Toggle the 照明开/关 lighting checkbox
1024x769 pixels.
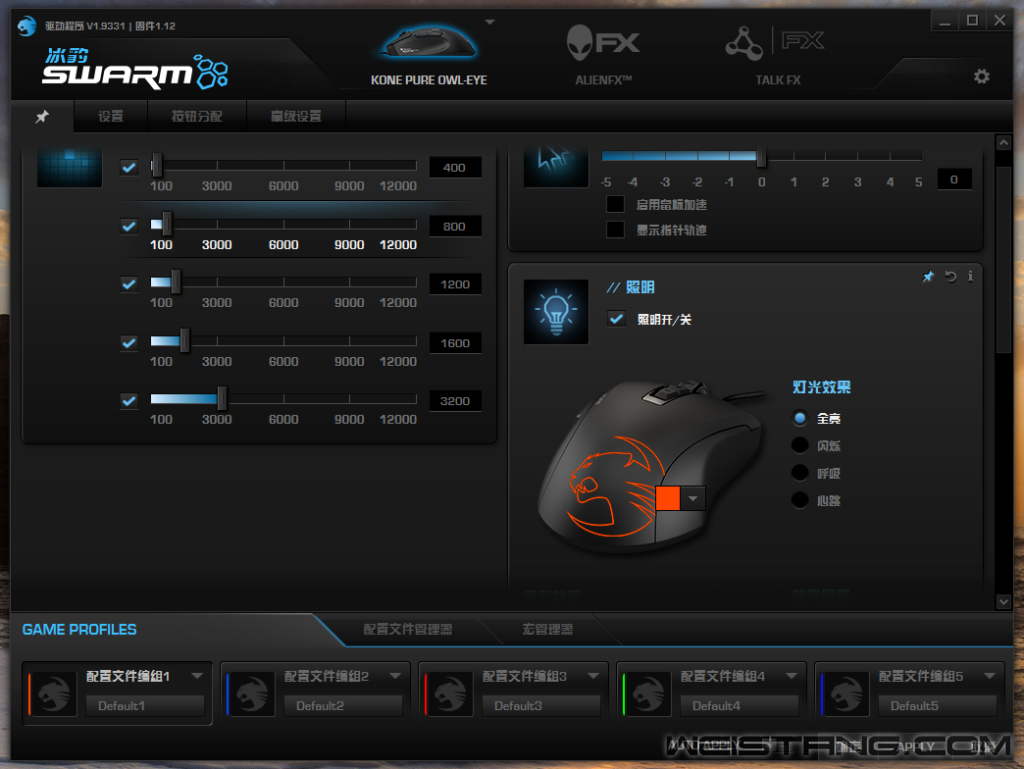coord(616,319)
